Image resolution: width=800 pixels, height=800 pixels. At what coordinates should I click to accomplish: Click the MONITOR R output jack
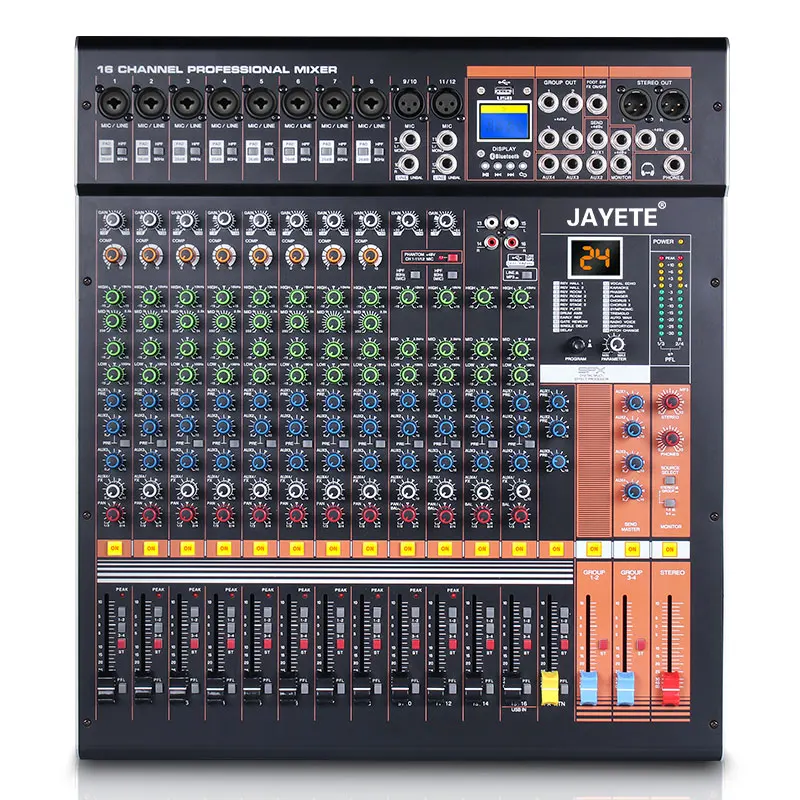click(620, 164)
